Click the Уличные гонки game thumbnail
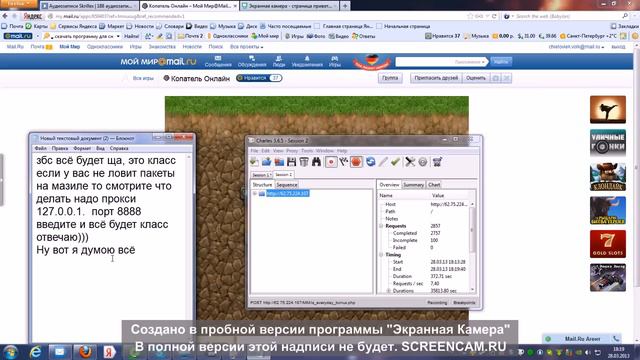The height and width of the screenshot is (360, 640). click(608, 143)
